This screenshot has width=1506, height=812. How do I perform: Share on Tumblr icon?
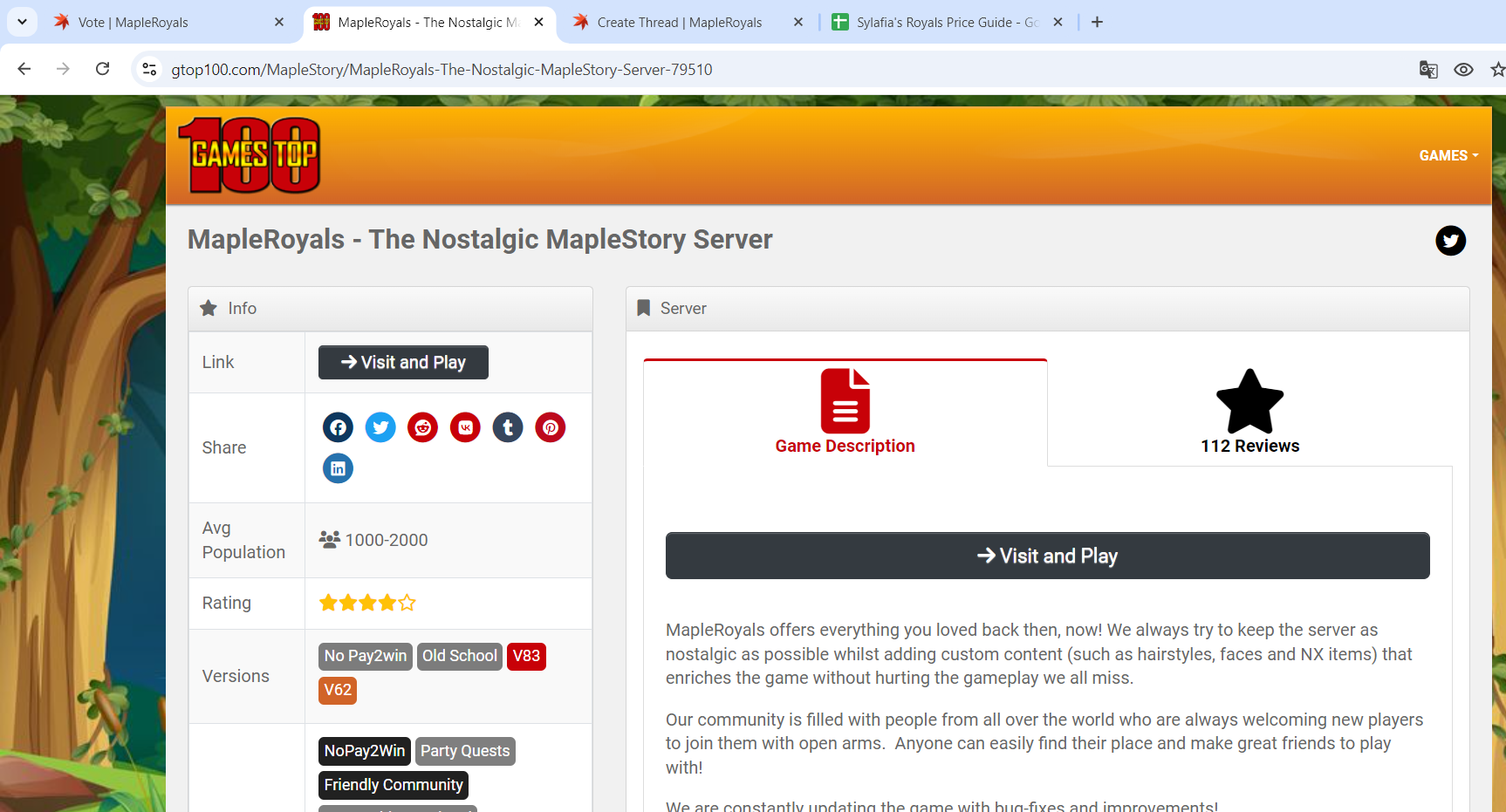click(x=508, y=427)
